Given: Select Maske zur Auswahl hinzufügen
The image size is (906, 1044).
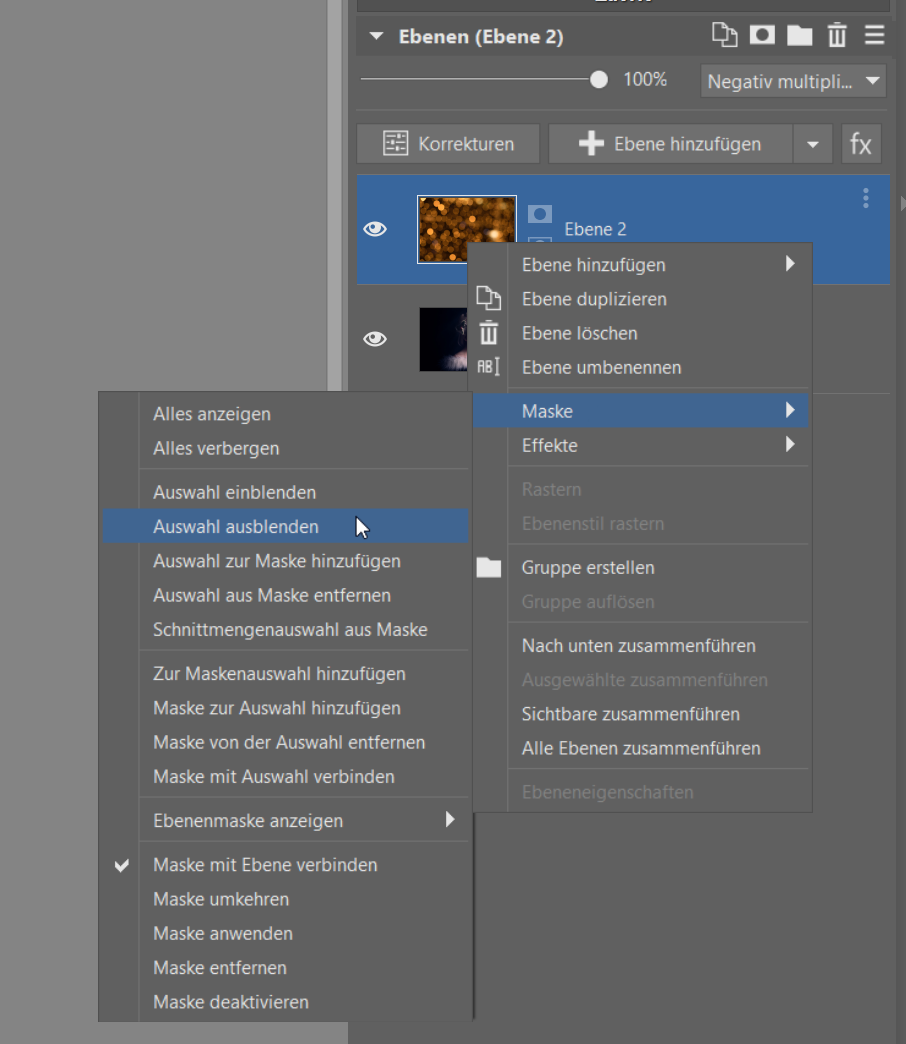Looking at the screenshot, I should pyautogui.click(x=286, y=708).
